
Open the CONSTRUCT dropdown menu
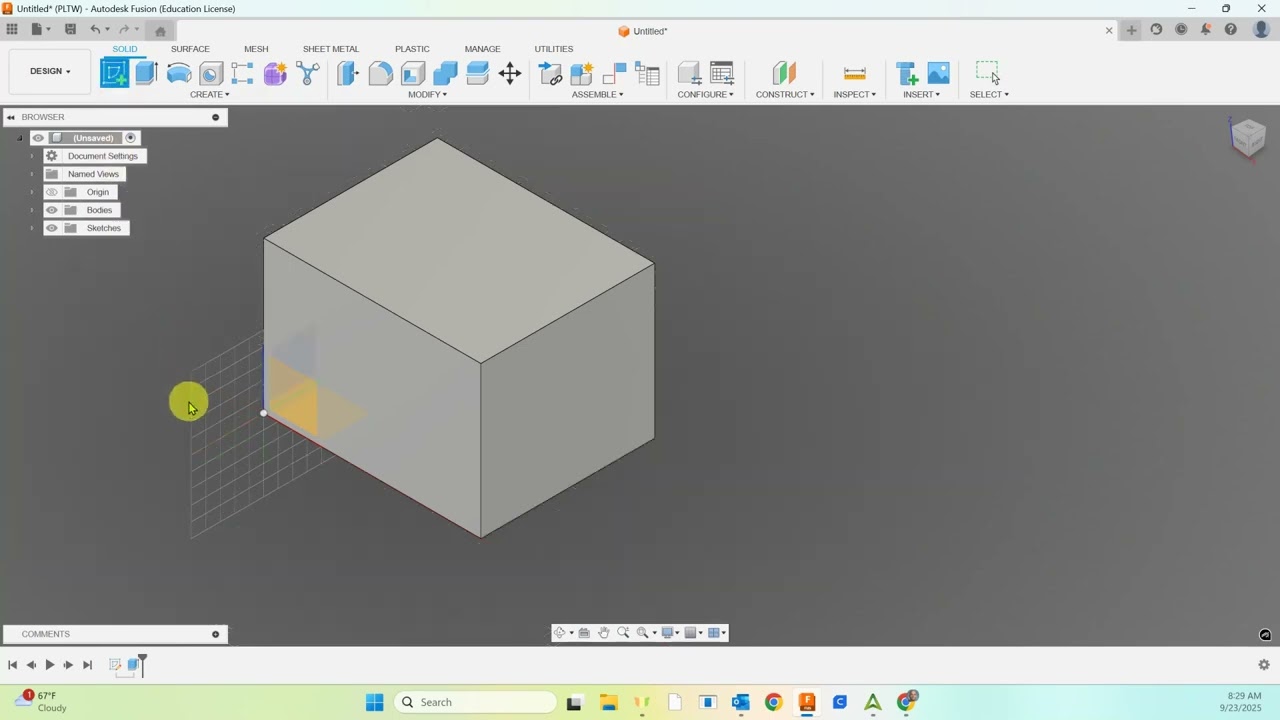coord(785,95)
